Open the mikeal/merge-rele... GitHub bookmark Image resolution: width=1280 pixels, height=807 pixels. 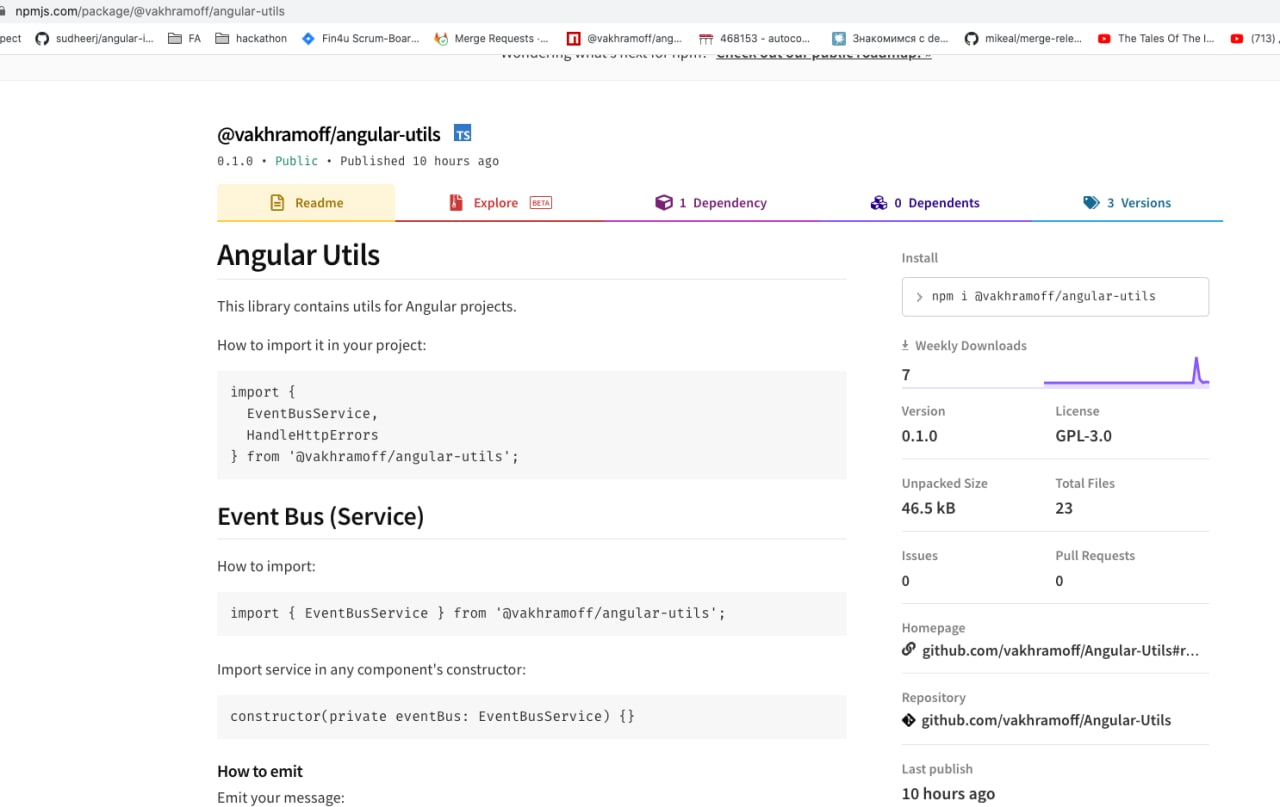1023,38
